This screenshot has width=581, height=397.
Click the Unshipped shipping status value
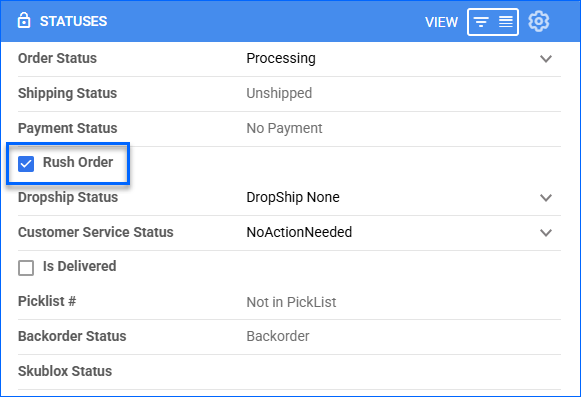click(279, 93)
